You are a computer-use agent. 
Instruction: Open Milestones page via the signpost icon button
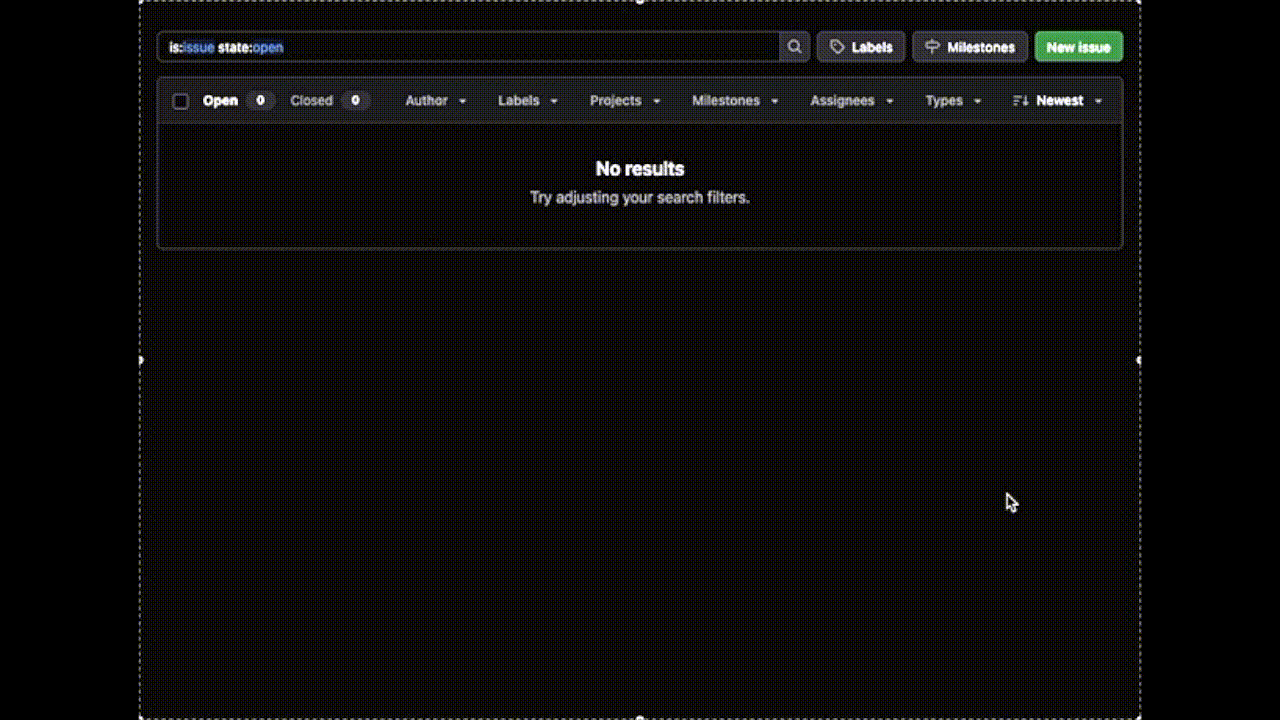pos(969,47)
